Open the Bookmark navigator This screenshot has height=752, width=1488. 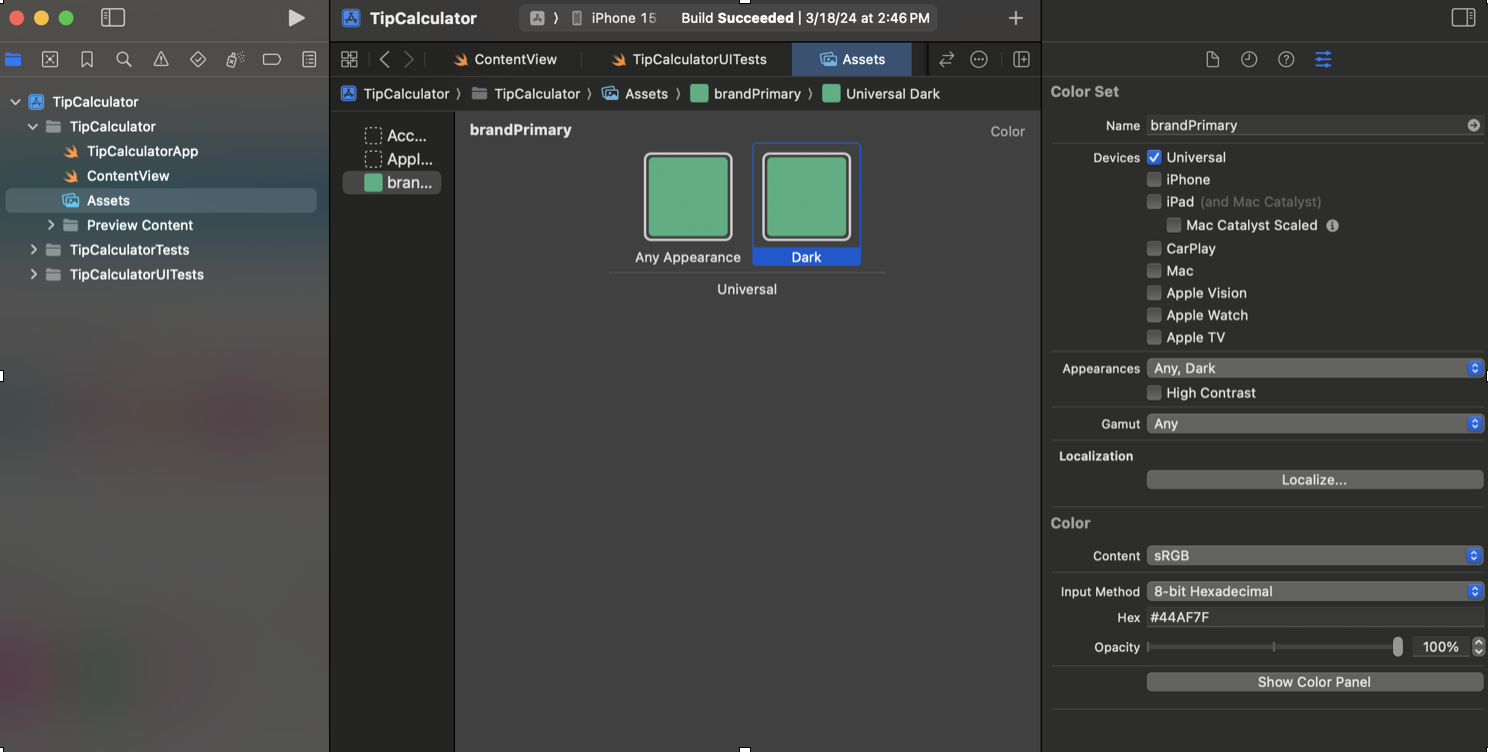click(87, 60)
